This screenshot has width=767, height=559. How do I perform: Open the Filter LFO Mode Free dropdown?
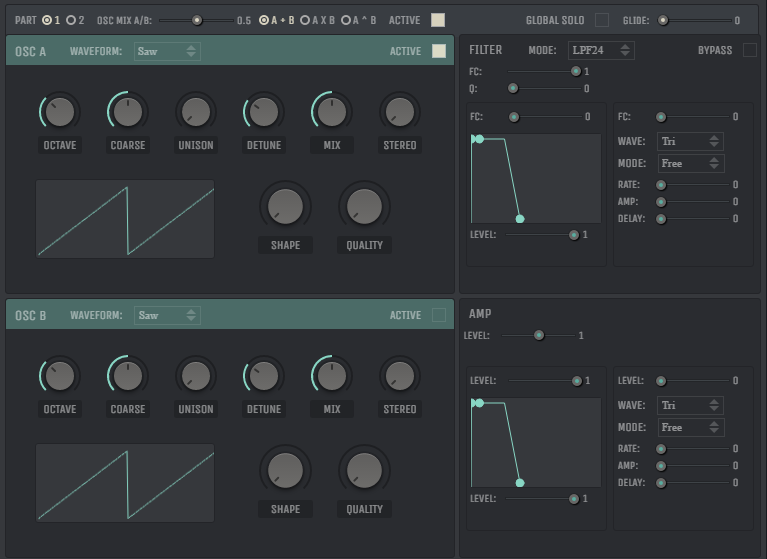tap(690, 163)
